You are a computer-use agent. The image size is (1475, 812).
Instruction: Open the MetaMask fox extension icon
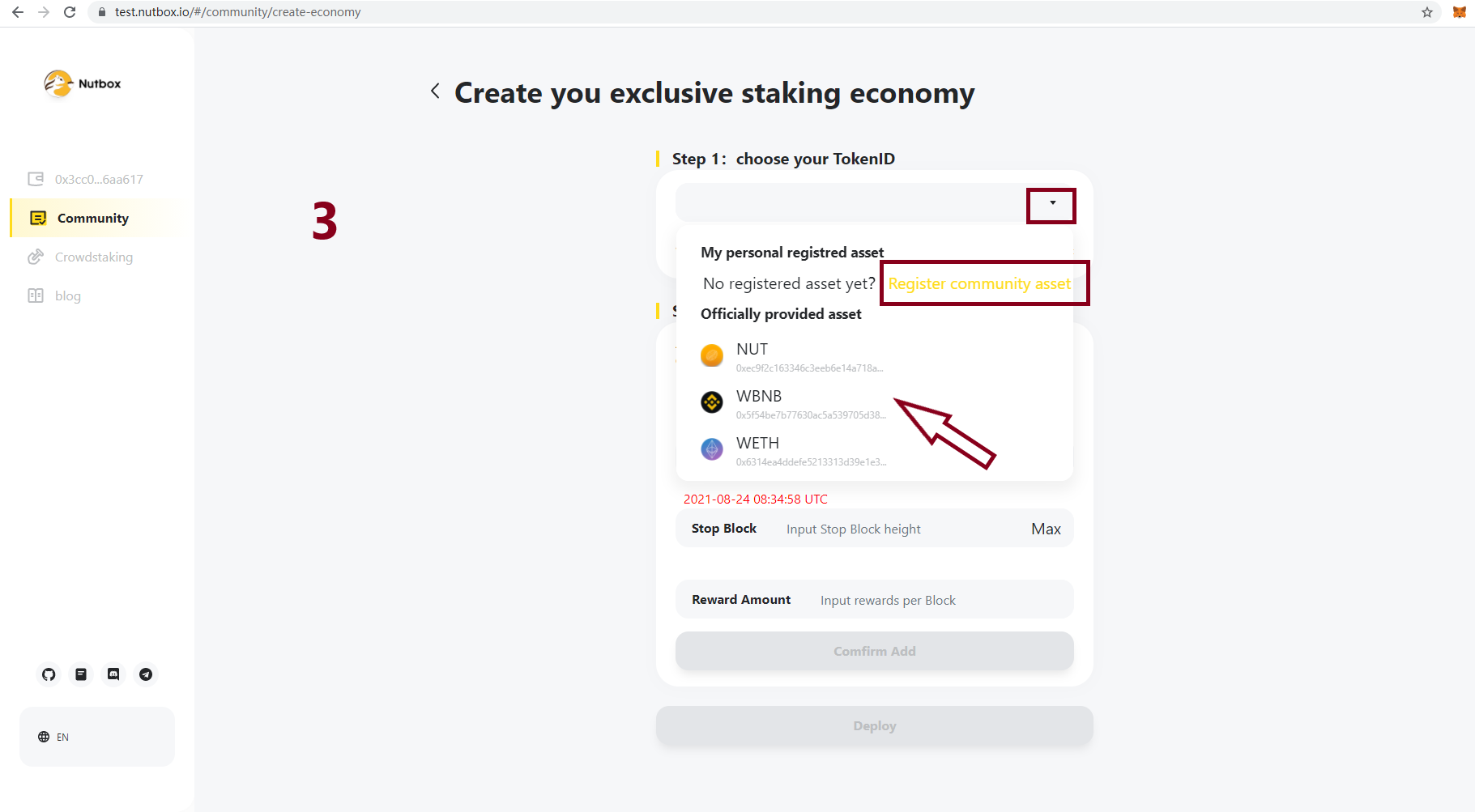point(1459,12)
